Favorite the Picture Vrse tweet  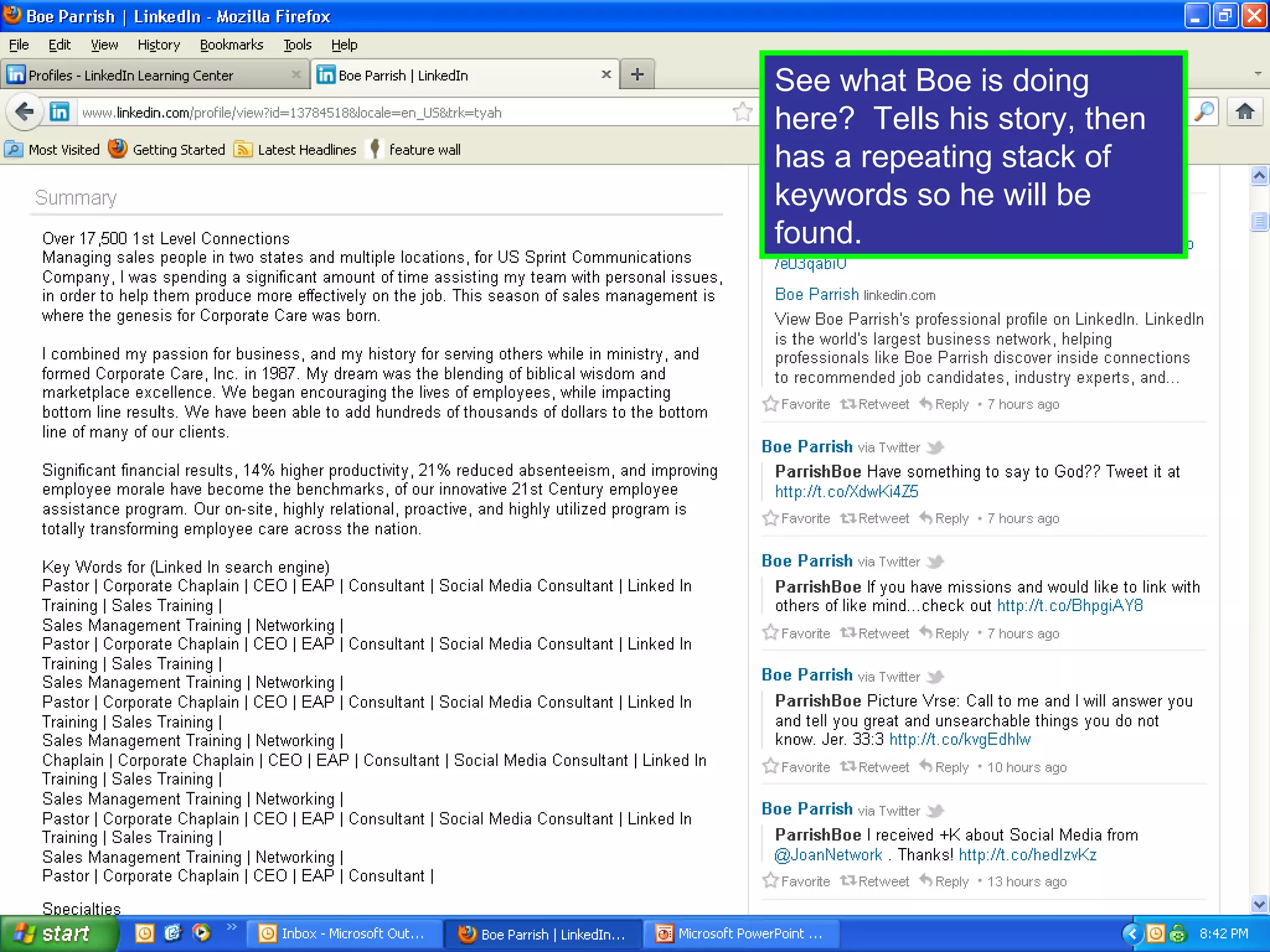click(797, 767)
